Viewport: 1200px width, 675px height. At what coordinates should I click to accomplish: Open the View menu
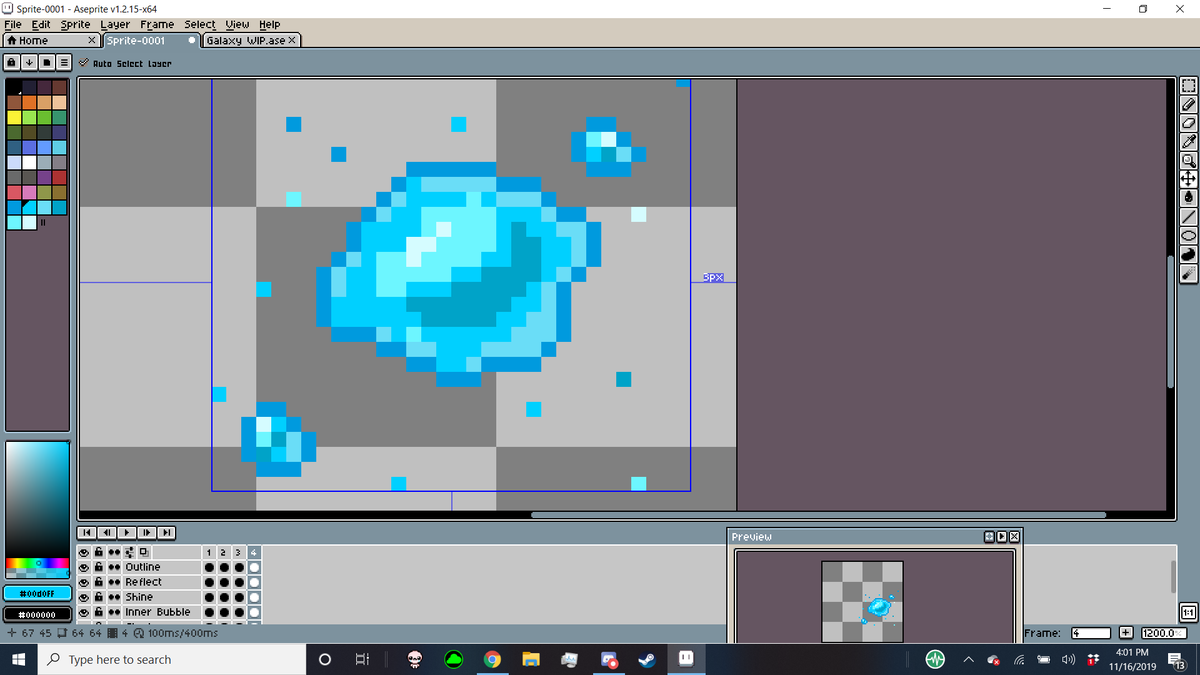tap(238, 24)
